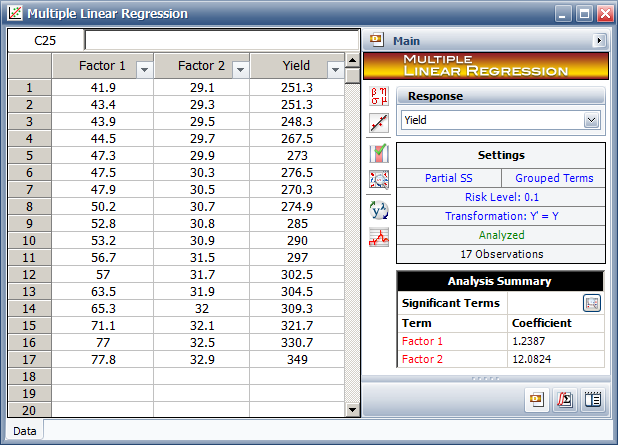Click the Factor 1 cell 63.5
618x445 pixels.
[x=103, y=291]
